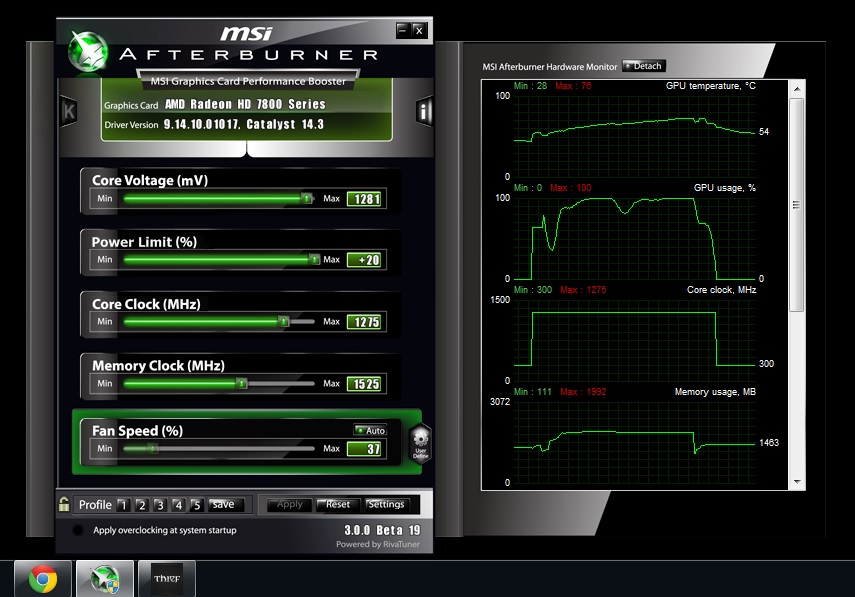855x597 pixels.
Task: Click the Reset button
Action: pos(338,504)
